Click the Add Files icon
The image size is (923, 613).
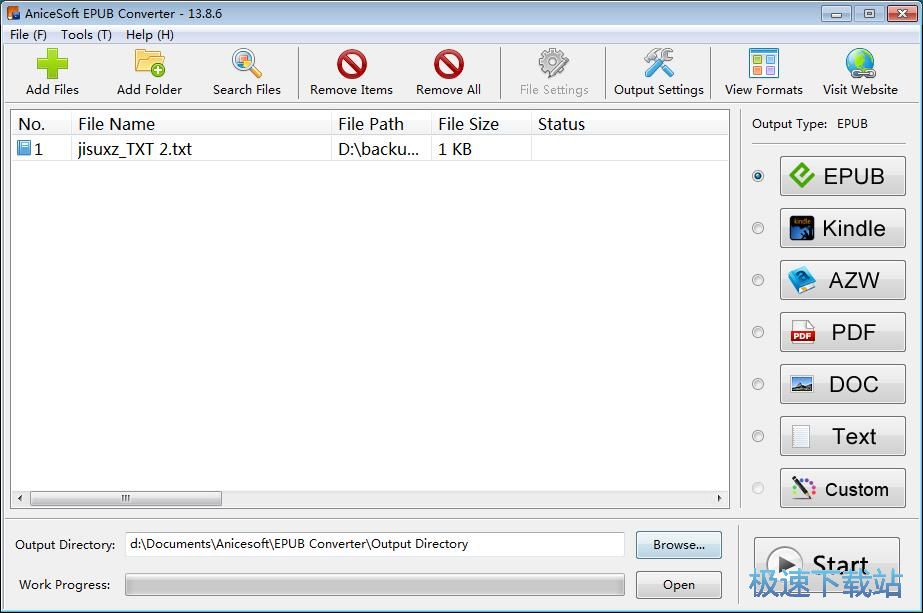coord(50,70)
